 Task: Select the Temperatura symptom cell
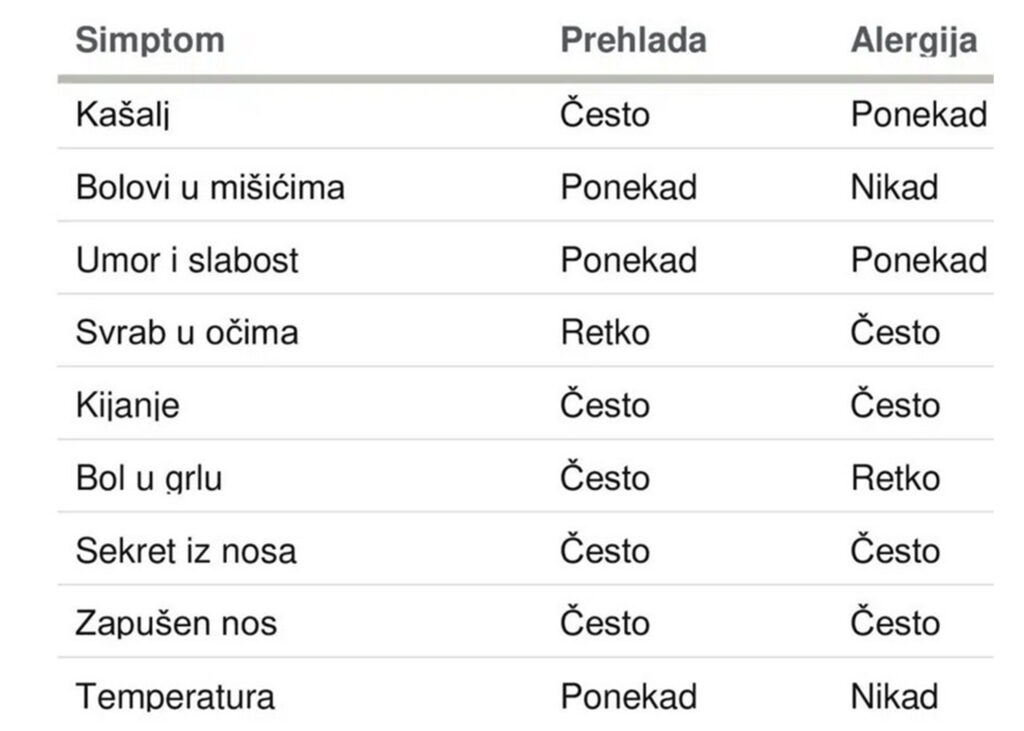click(x=175, y=696)
